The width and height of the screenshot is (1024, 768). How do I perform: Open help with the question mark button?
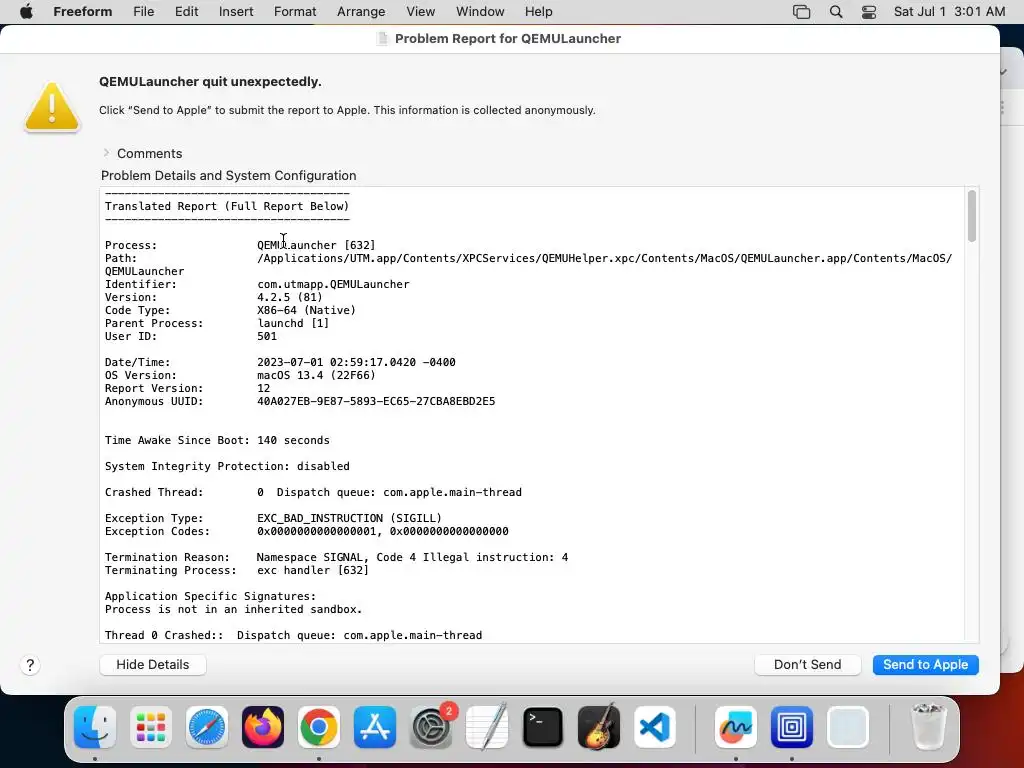(30, 665)
